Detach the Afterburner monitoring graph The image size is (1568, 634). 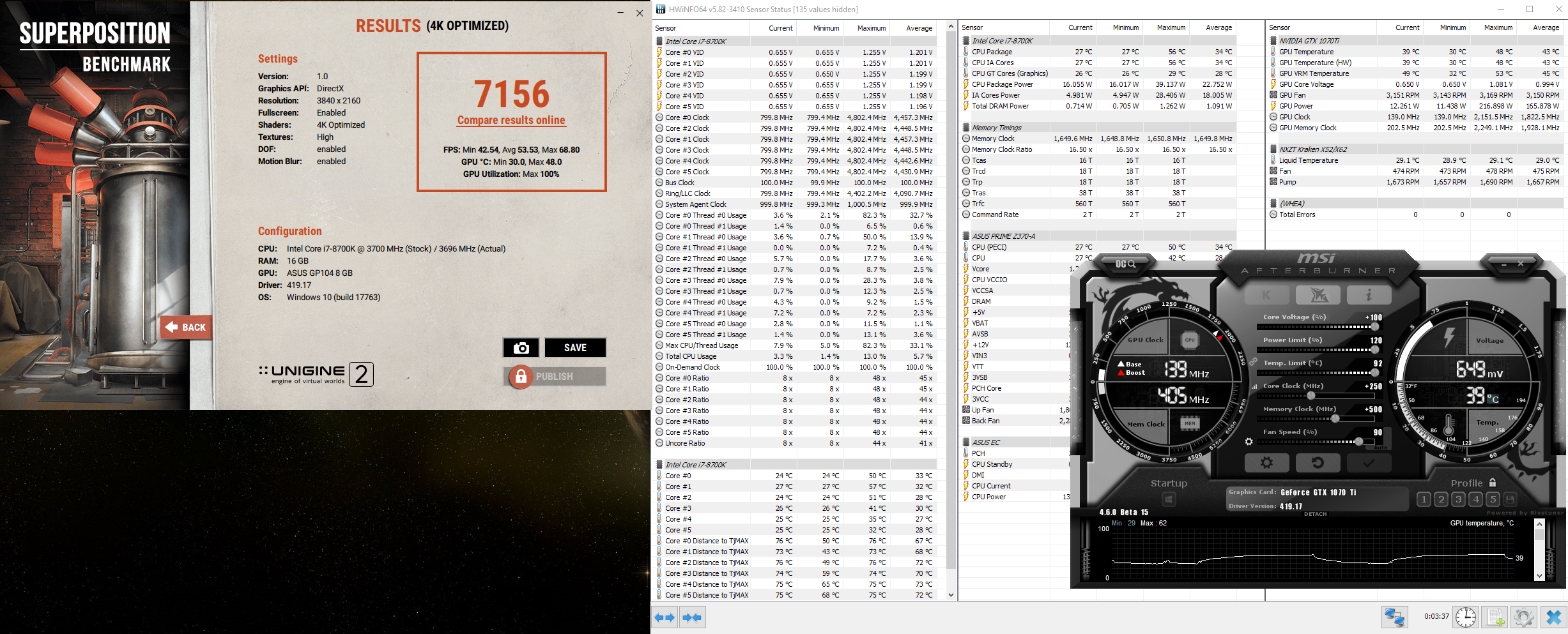[1315, 514]
